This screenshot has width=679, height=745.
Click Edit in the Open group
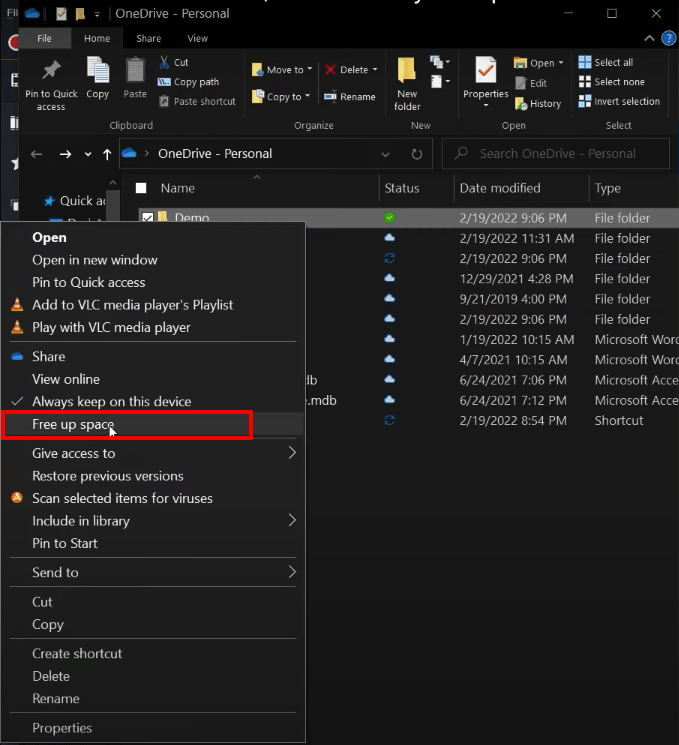(x=531, y=84)
